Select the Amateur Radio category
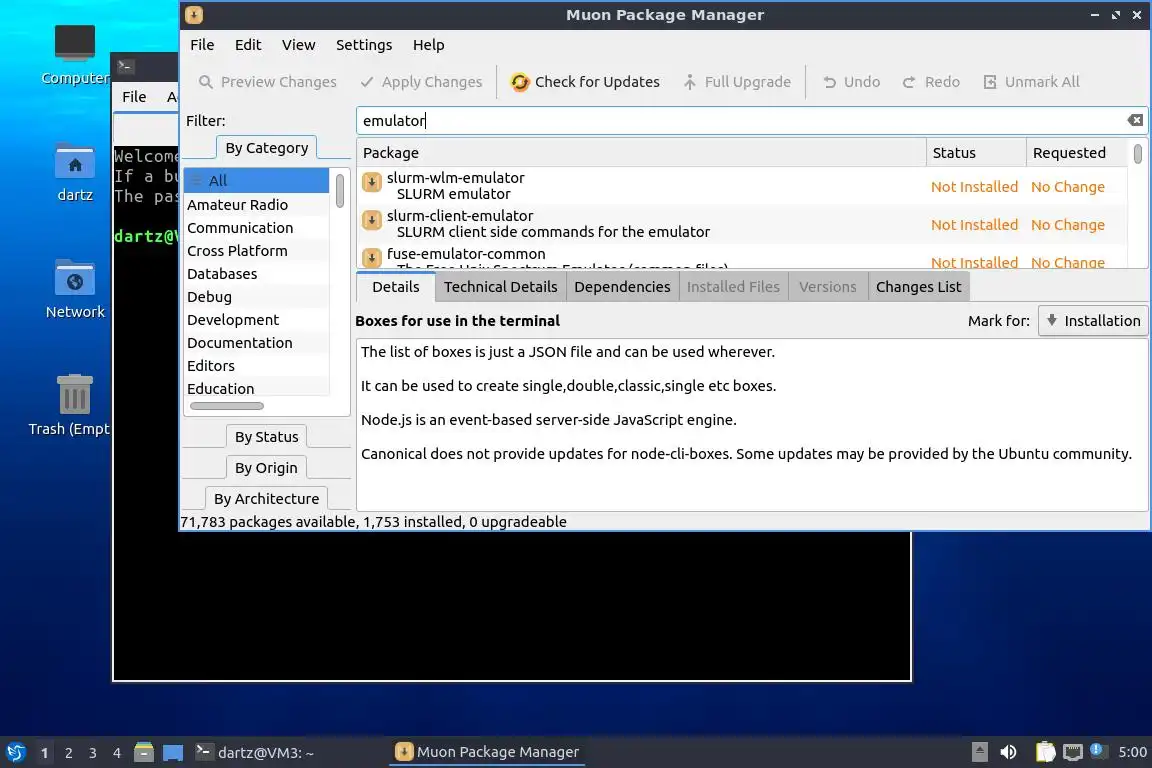 click(x=257, y=204)
